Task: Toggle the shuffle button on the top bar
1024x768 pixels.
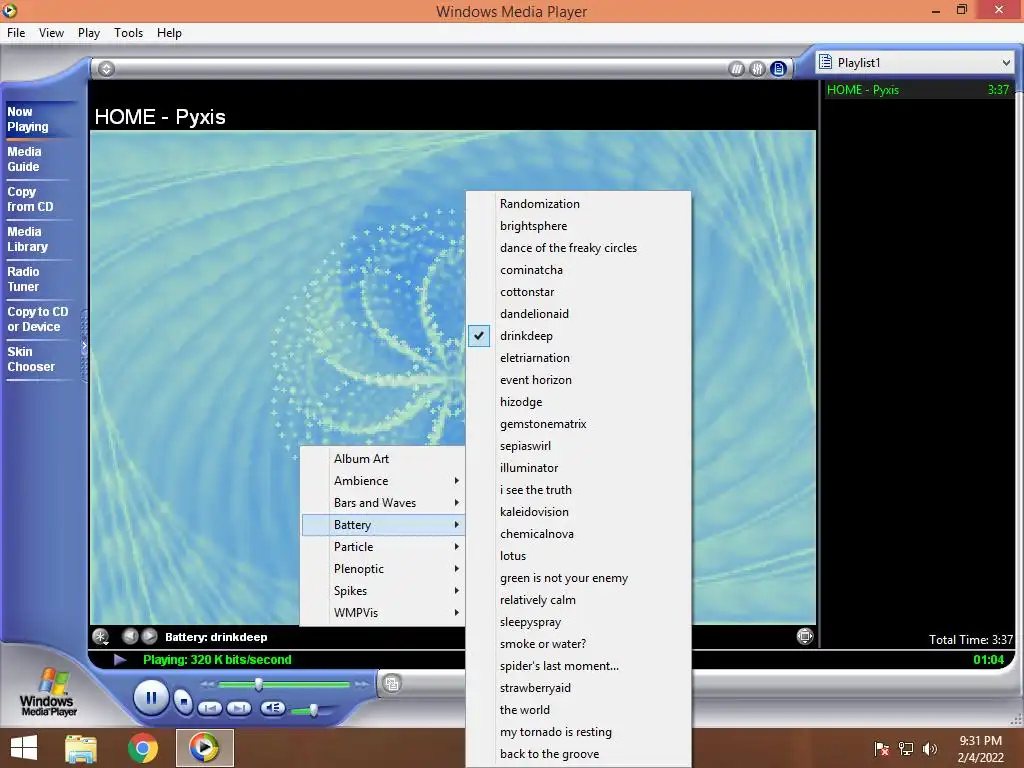Action: [x=737, y=69]
